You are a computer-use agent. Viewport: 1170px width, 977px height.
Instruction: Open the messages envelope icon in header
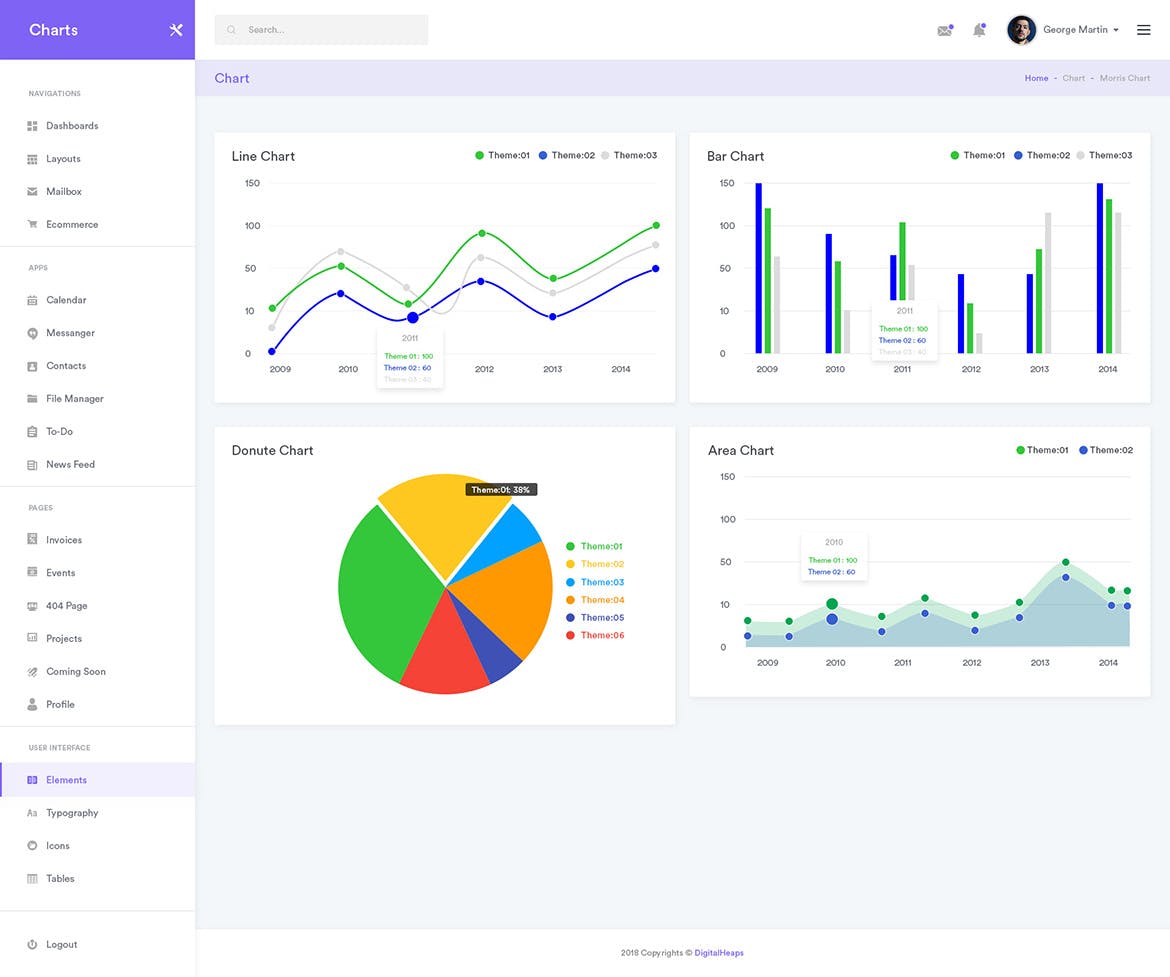[x=944, y=30]
